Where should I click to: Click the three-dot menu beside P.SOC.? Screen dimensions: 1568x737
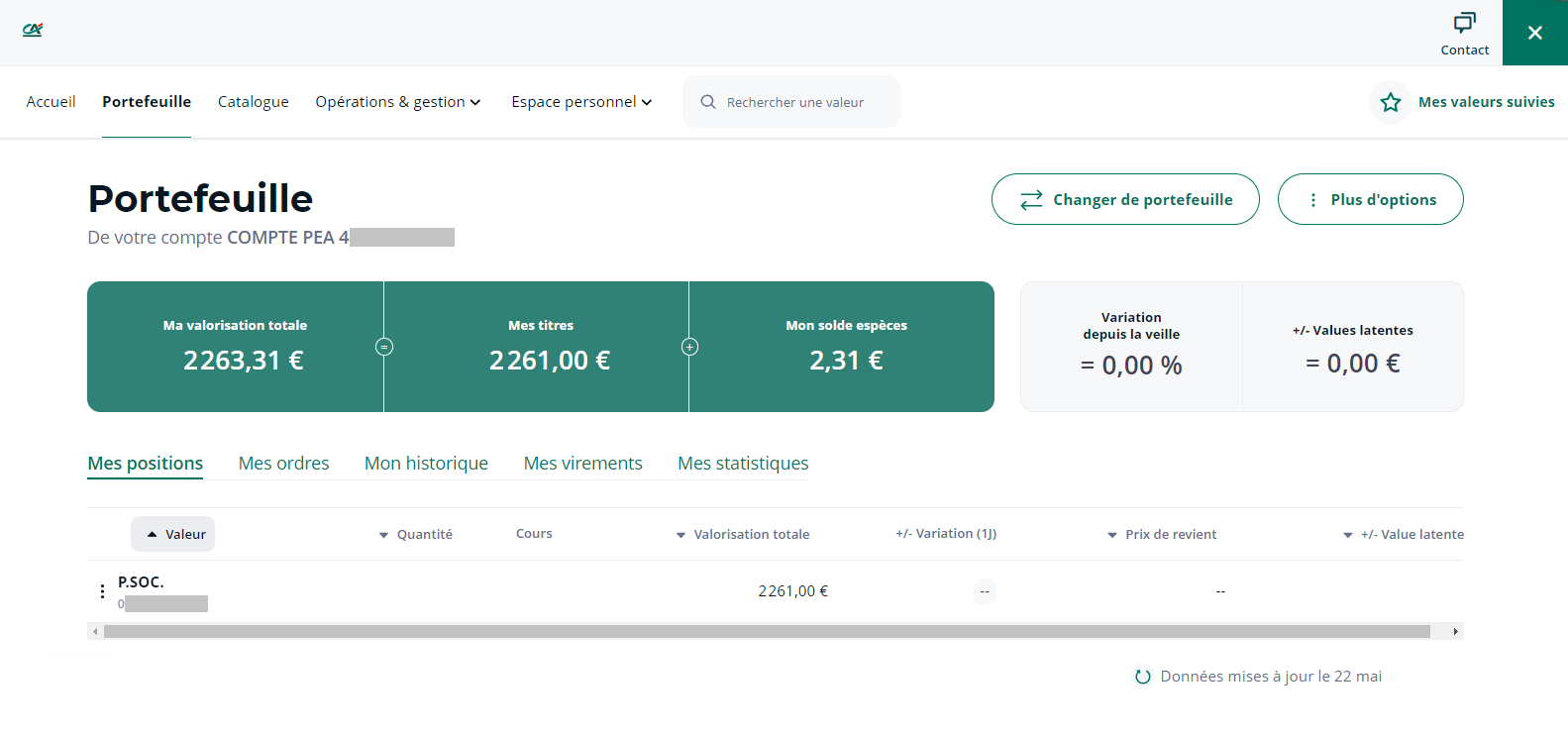coord(102,591)
